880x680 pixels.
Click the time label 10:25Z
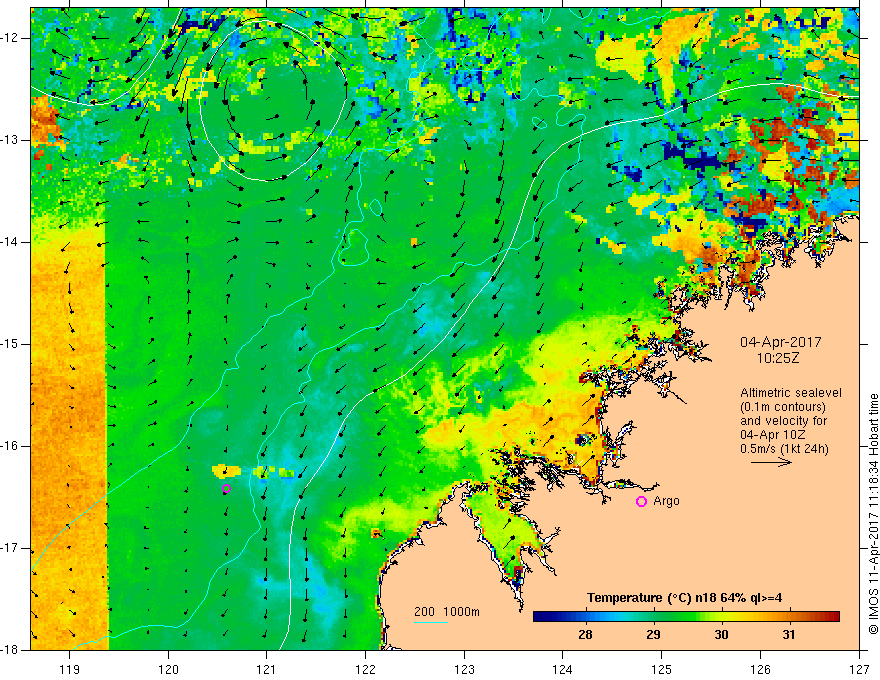tap(778, 358)
